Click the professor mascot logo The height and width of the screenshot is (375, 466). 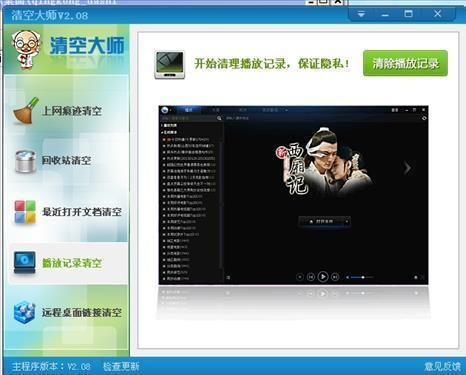(x=25, y=49)
